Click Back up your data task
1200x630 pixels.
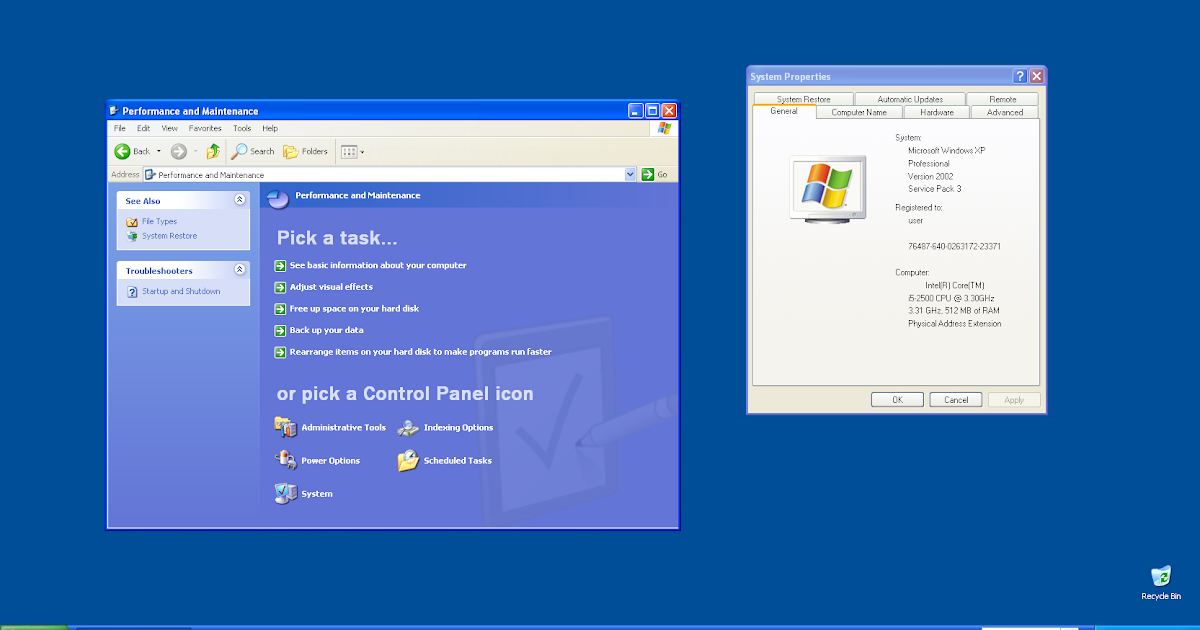pos(326,330)
